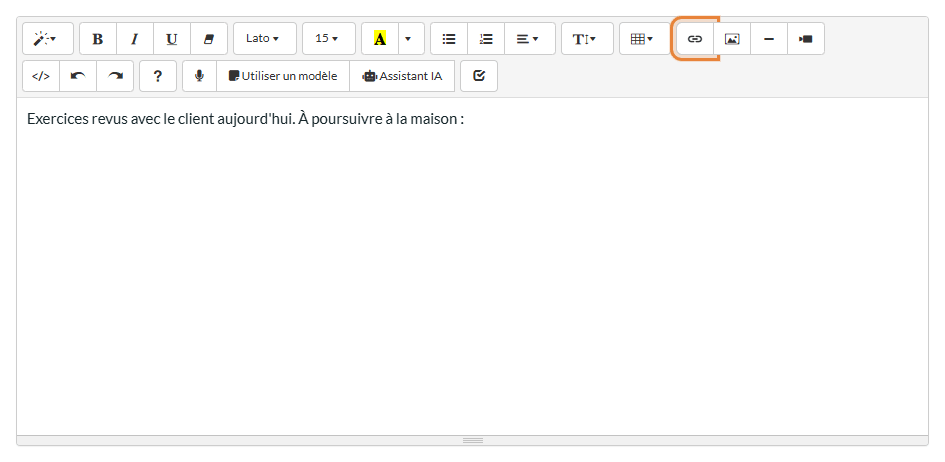Open the magic wand style dropdown
The image size is (945, 462).
[x=48, y=39]
